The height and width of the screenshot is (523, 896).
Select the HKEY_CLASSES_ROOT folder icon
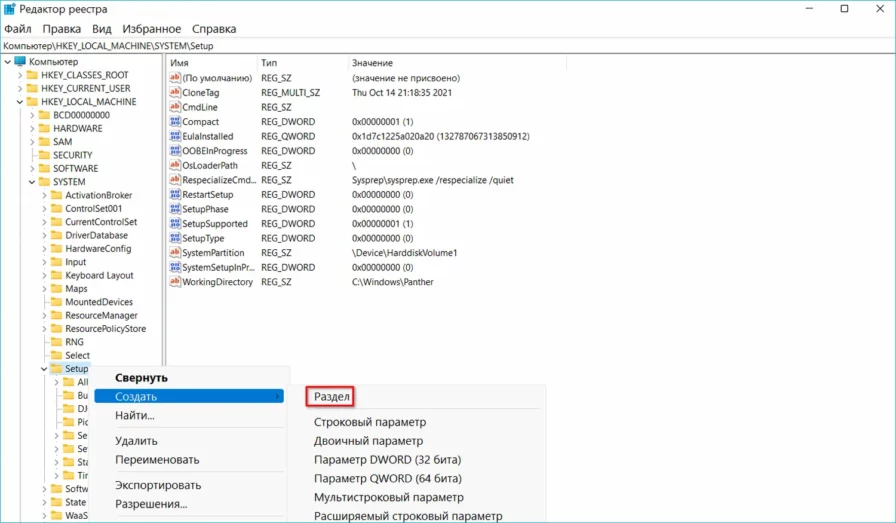coord(32,75)
